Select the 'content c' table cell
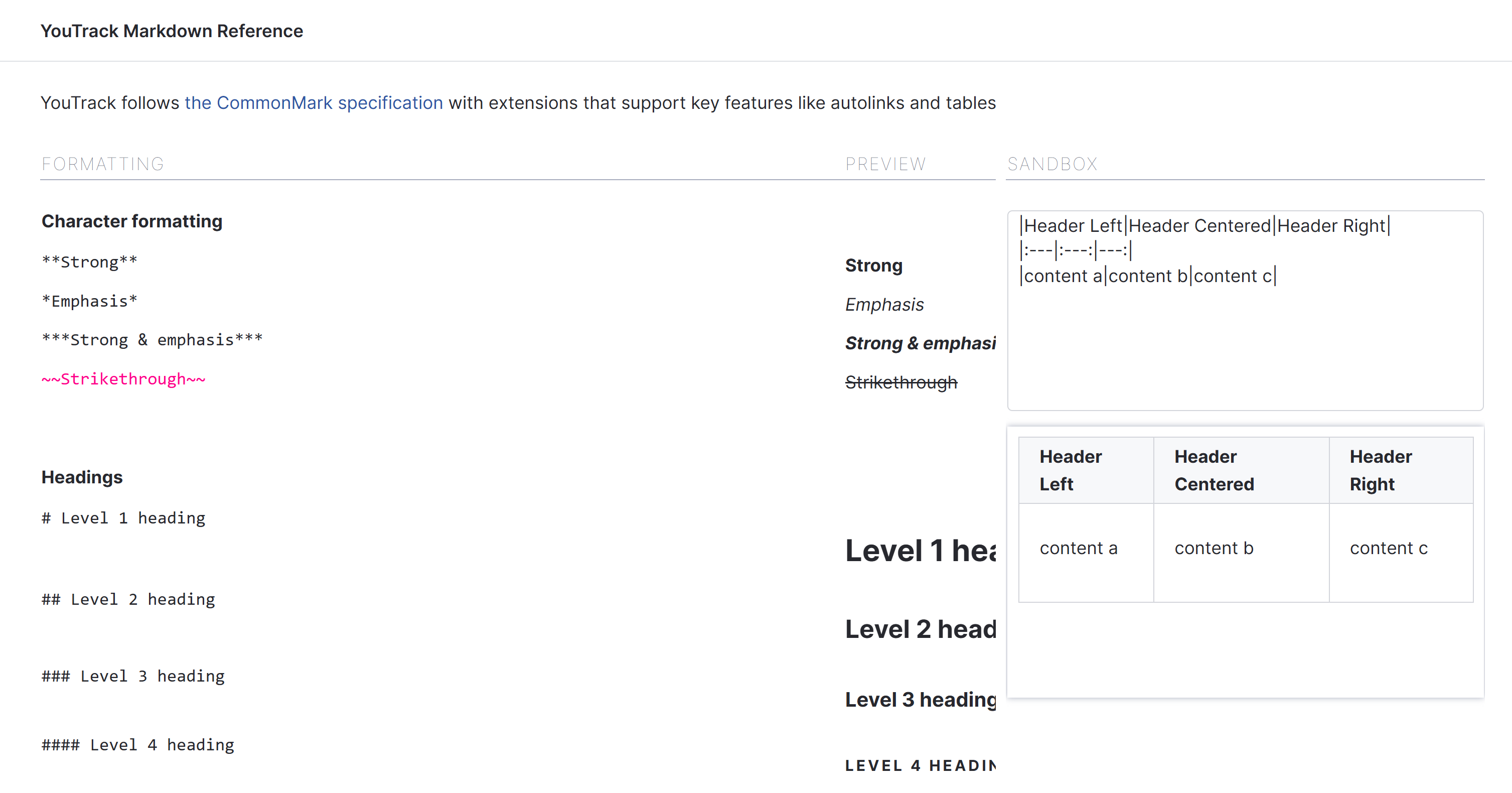This screenshot has width=1512, height=793. pyautogui.click(x=1389, y=548)
